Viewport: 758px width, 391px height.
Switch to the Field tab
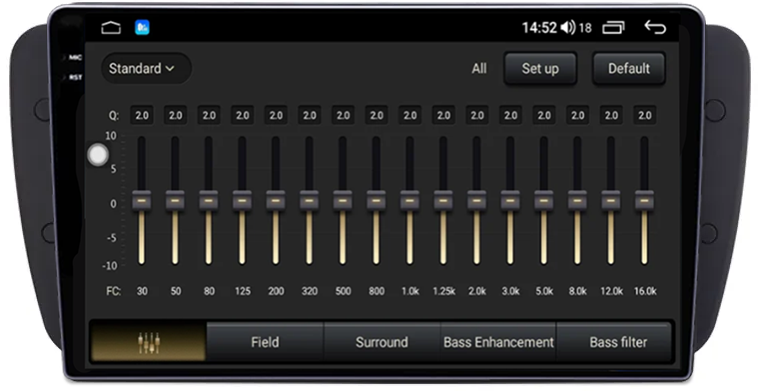(x=265, y=342)
